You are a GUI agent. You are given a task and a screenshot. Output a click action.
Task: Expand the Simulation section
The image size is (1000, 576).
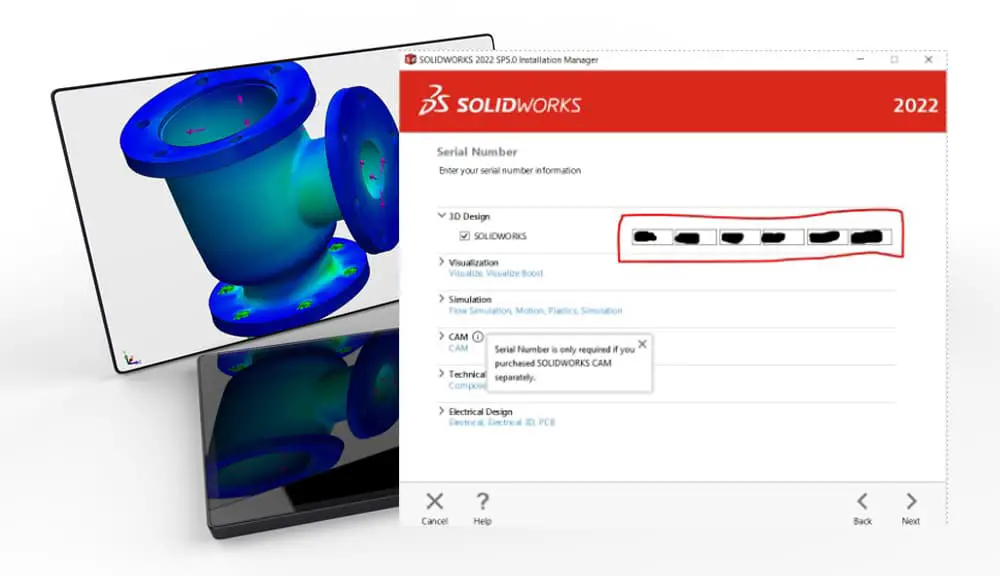[x=441, y=299]
